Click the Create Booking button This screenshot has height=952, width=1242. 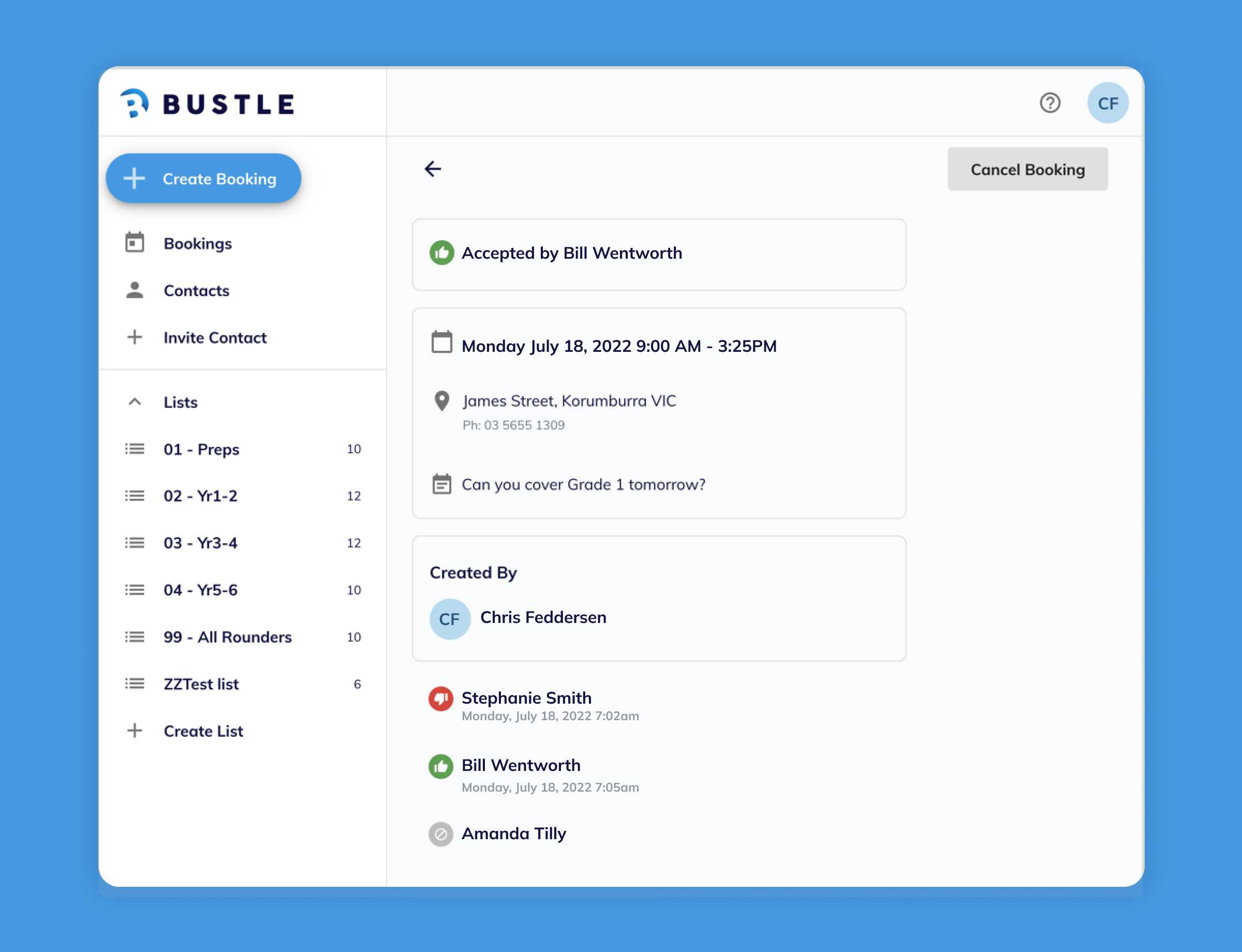click(x=203, y=178)
